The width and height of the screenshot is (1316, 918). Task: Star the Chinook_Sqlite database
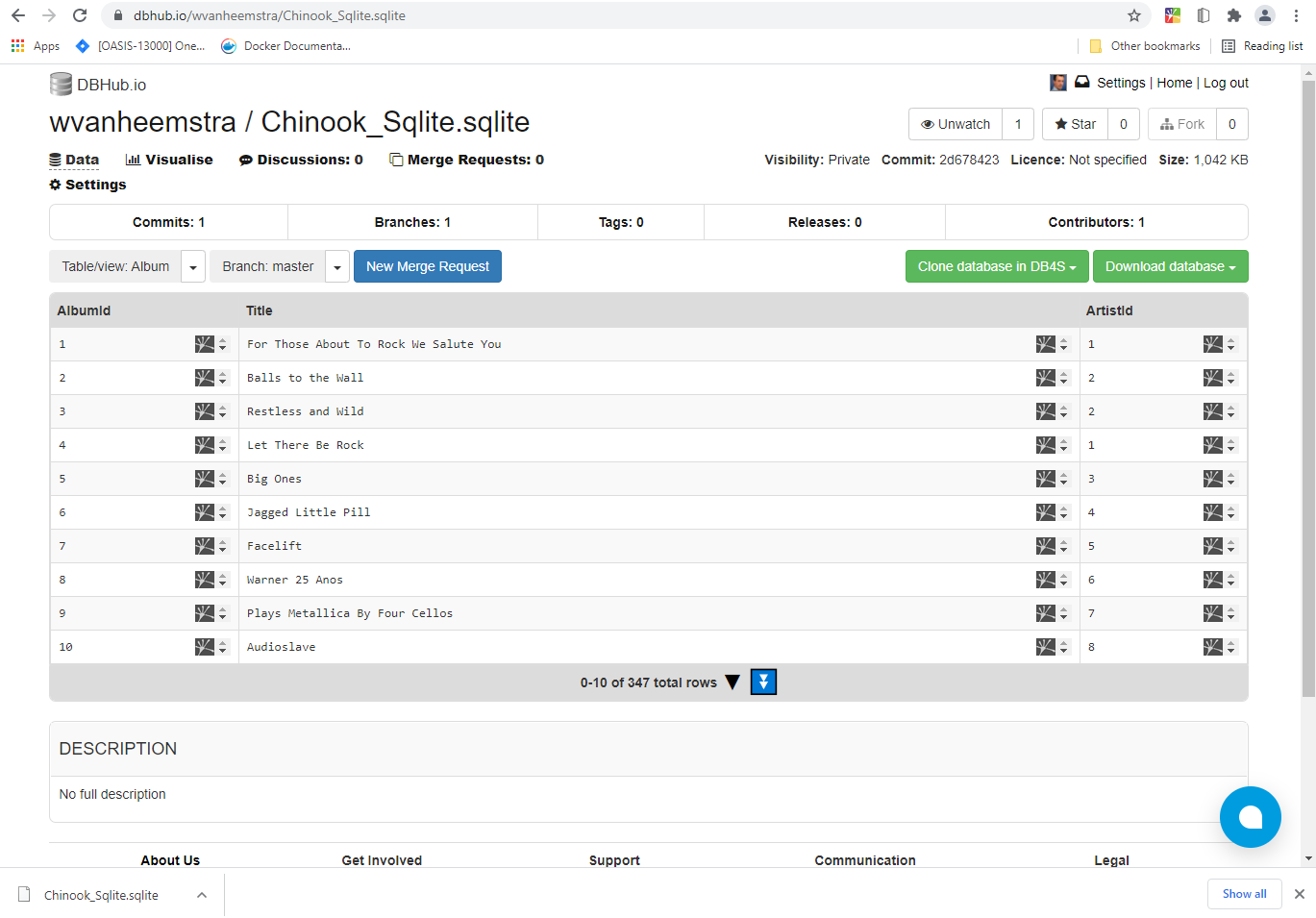pos(1075,124)
